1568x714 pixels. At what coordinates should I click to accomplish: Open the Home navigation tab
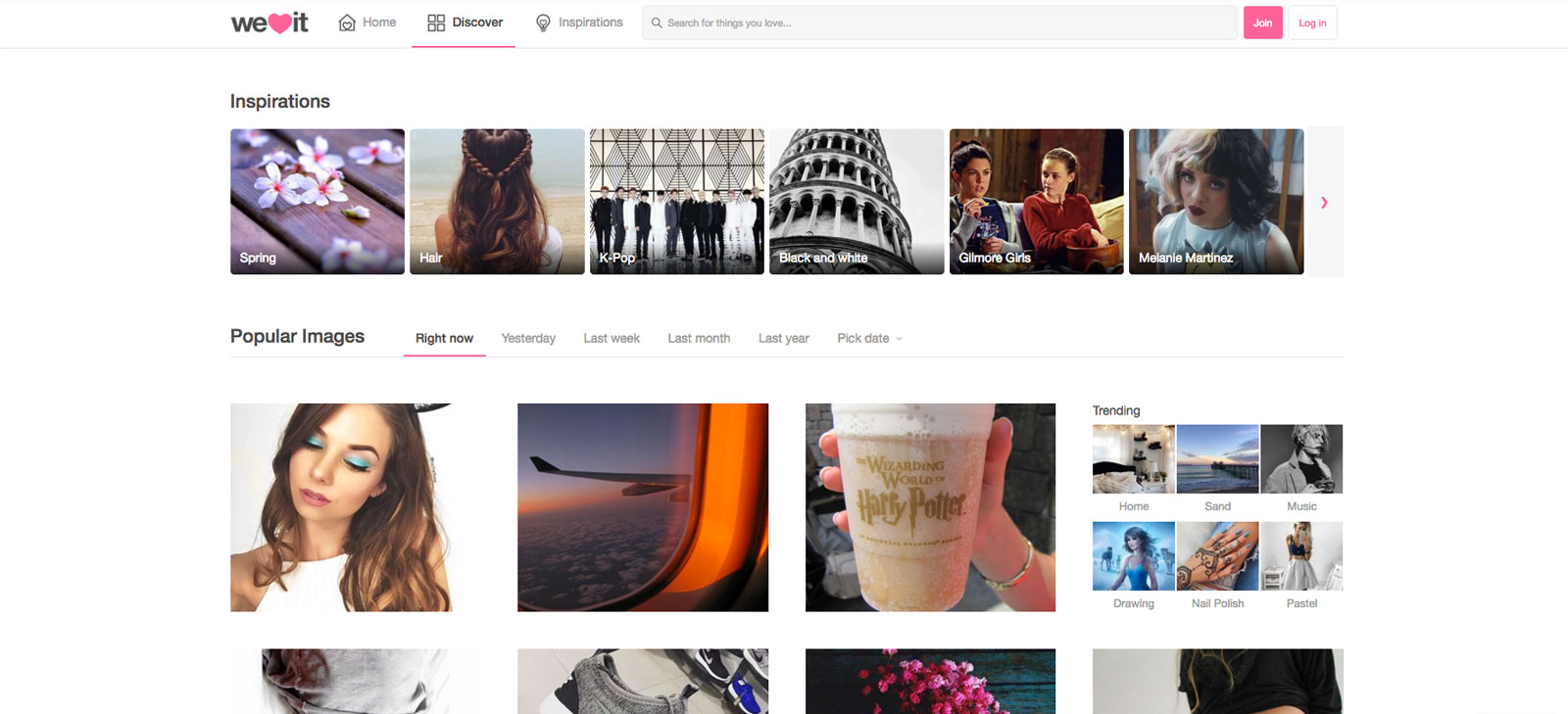pos(367,23)
